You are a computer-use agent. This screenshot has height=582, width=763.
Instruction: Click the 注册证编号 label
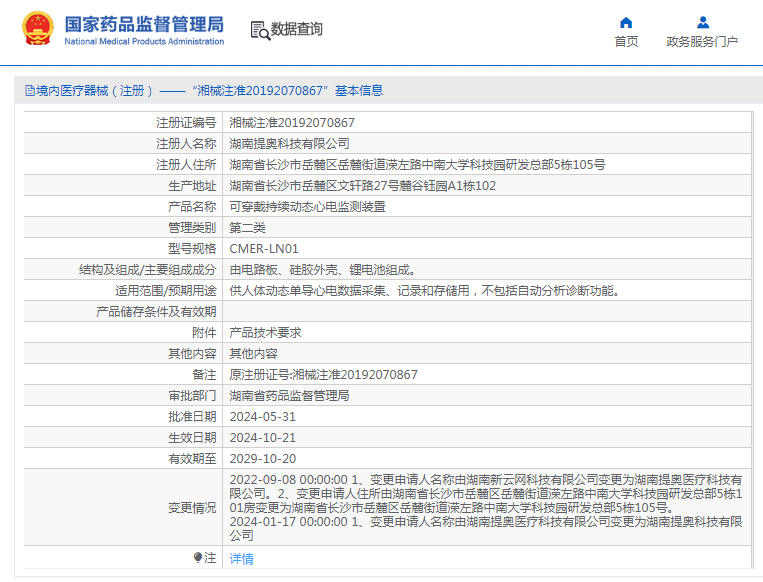(x=186, y=123)
